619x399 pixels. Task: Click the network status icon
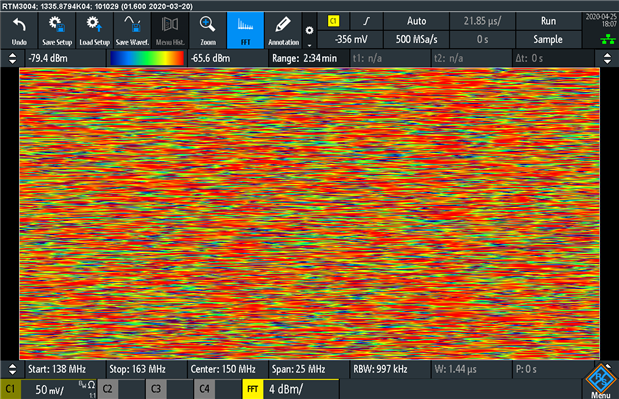click(x=608, y=39)
